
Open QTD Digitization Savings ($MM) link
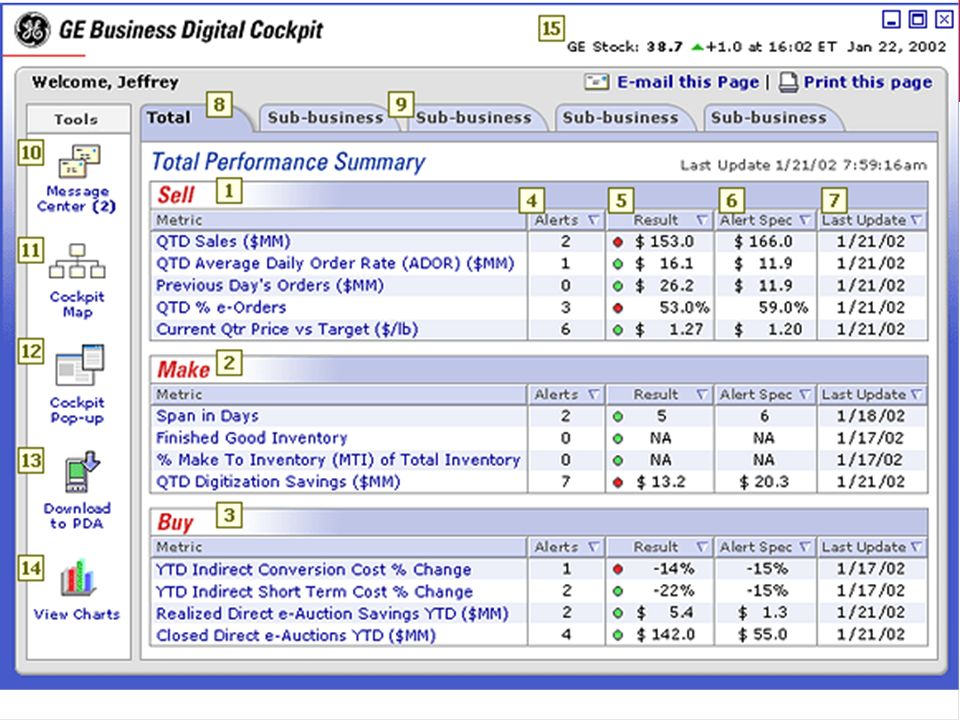[278, 482]
